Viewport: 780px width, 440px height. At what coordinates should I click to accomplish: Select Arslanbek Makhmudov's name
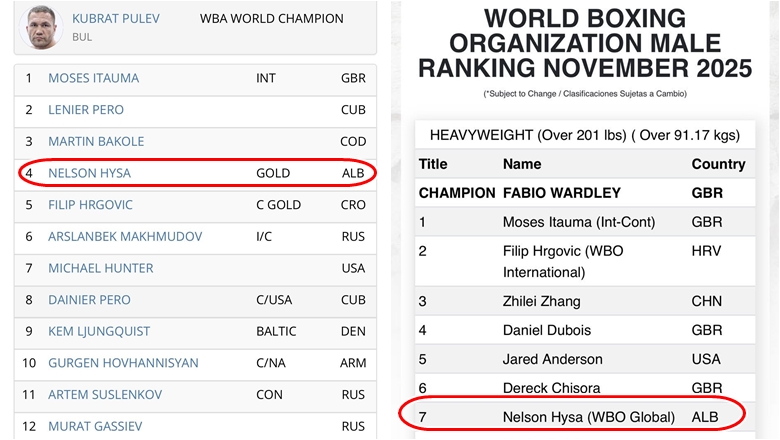point(125,237)
